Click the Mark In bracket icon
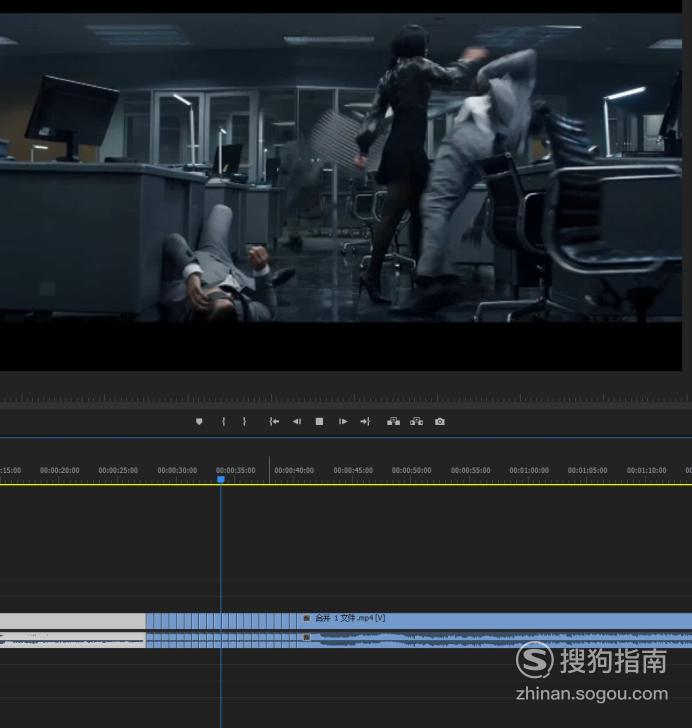 [x=223, y=422]
